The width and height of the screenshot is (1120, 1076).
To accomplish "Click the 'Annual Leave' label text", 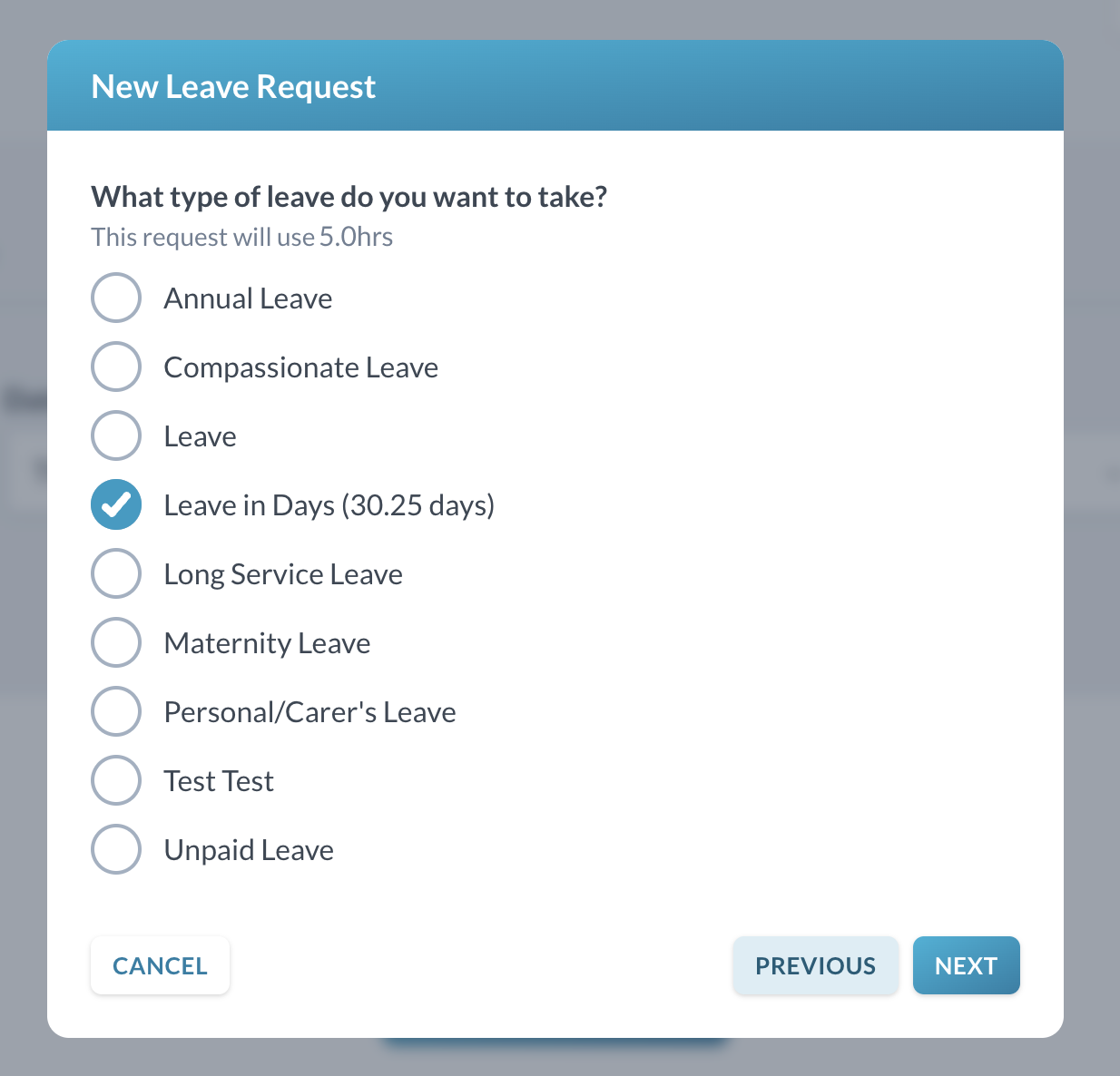I will [248, 298].
